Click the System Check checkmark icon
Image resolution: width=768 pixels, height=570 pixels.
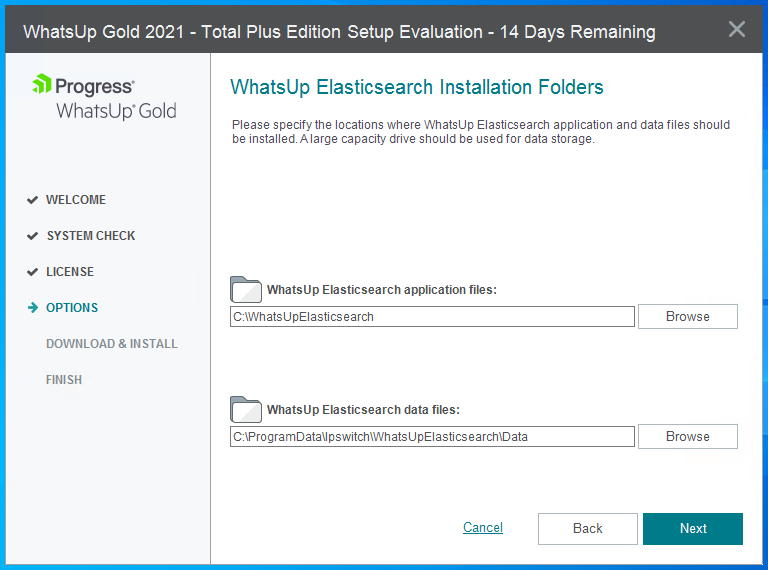pos(32,236)
